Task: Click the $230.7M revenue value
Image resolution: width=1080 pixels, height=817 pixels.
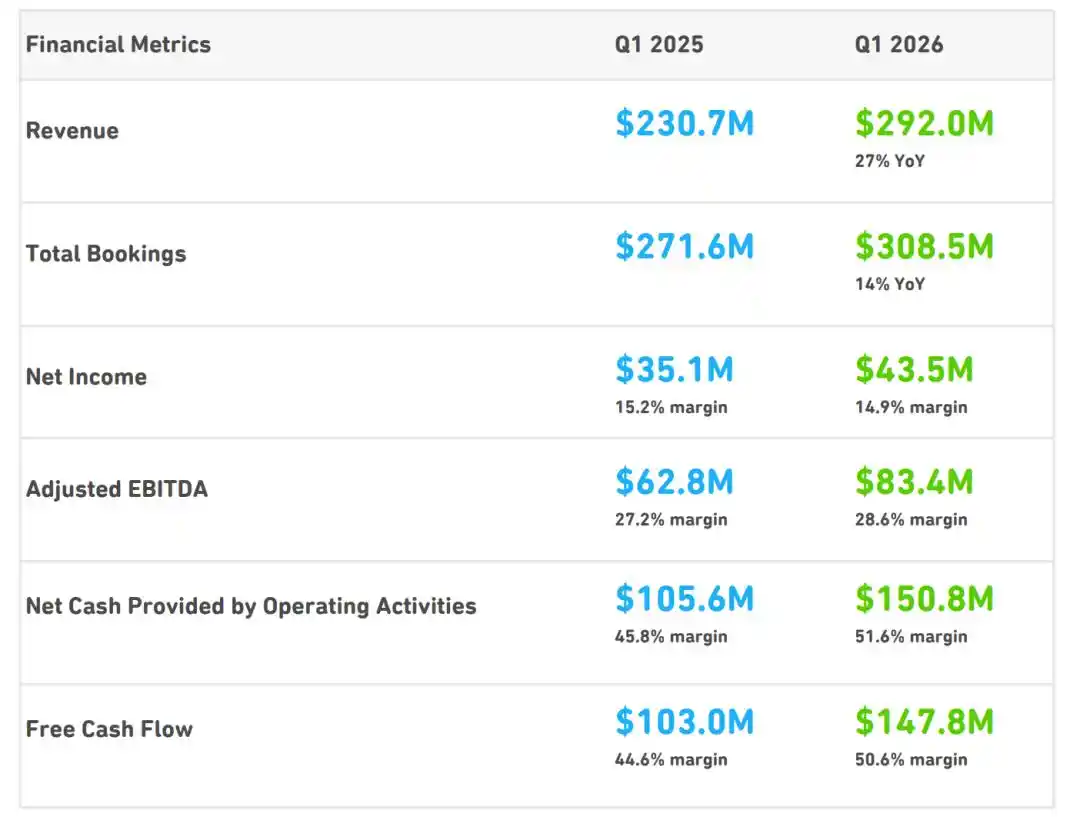Action: 685,123
